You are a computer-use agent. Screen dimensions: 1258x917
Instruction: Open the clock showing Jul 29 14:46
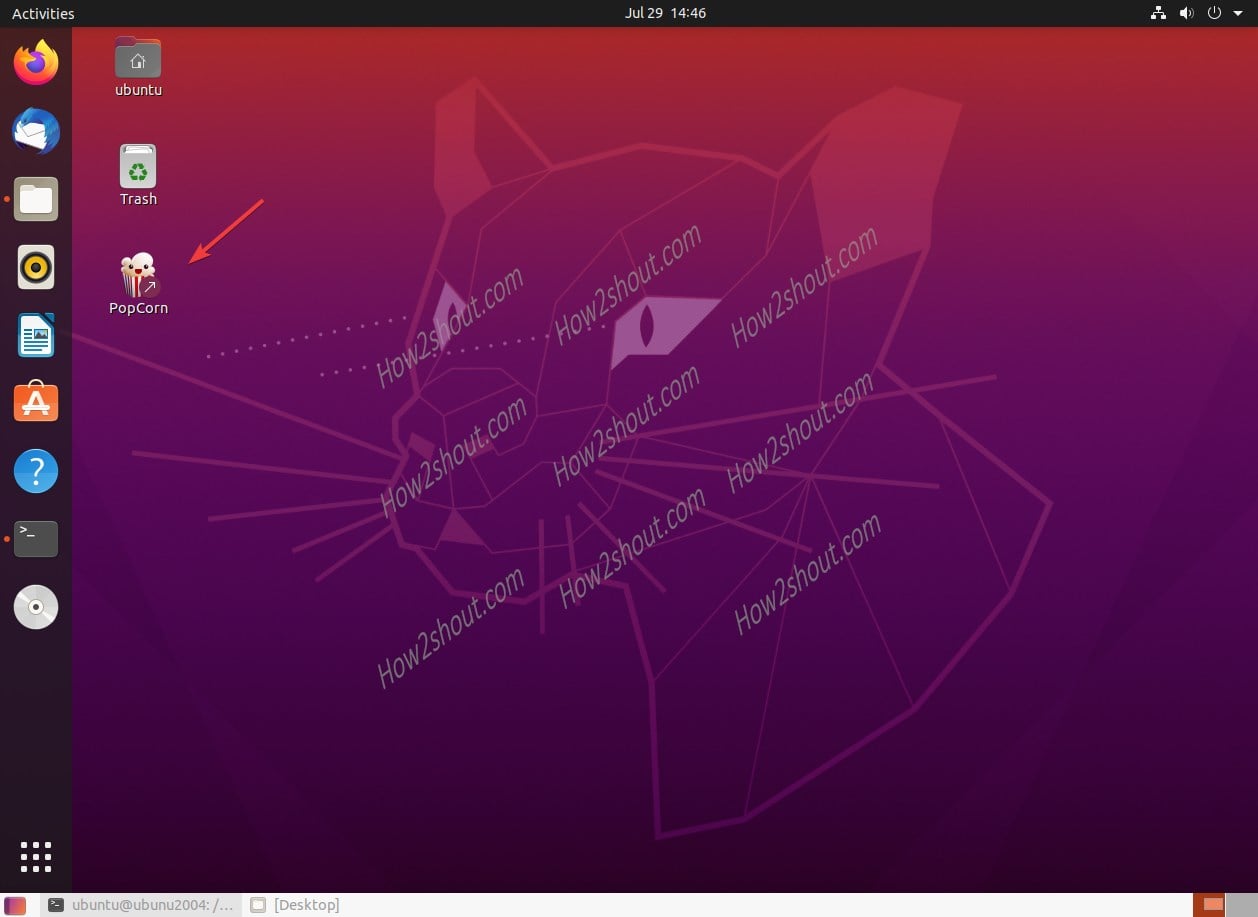665,13
